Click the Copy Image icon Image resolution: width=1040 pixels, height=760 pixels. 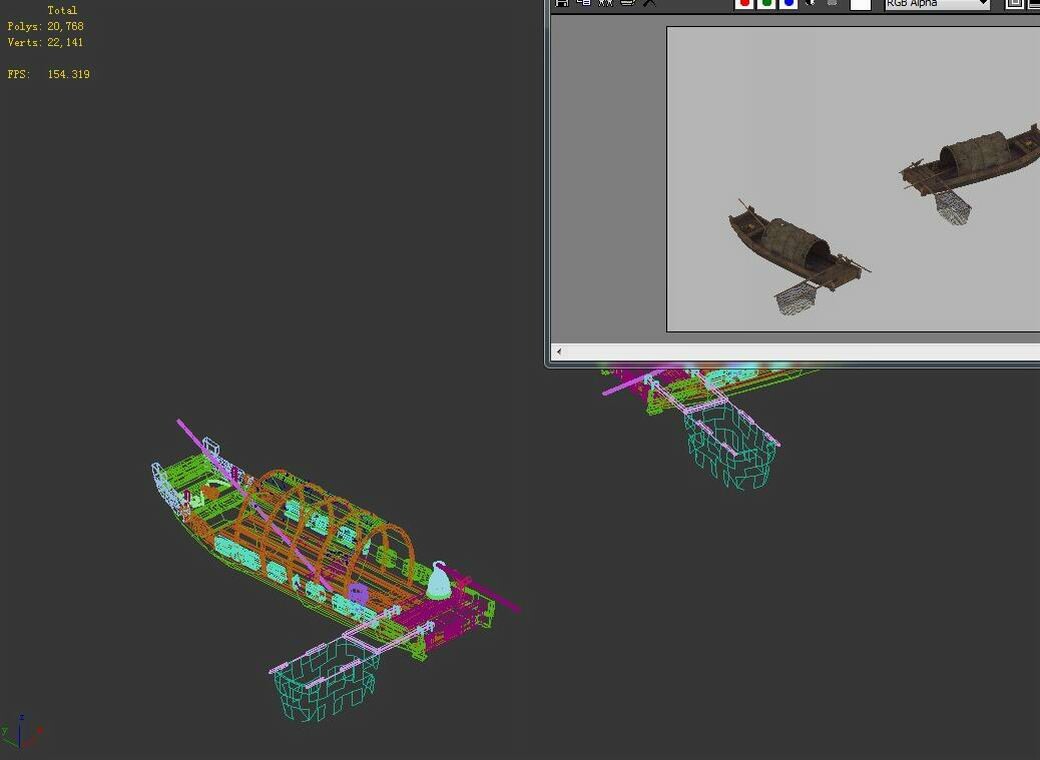coord(584,3)
